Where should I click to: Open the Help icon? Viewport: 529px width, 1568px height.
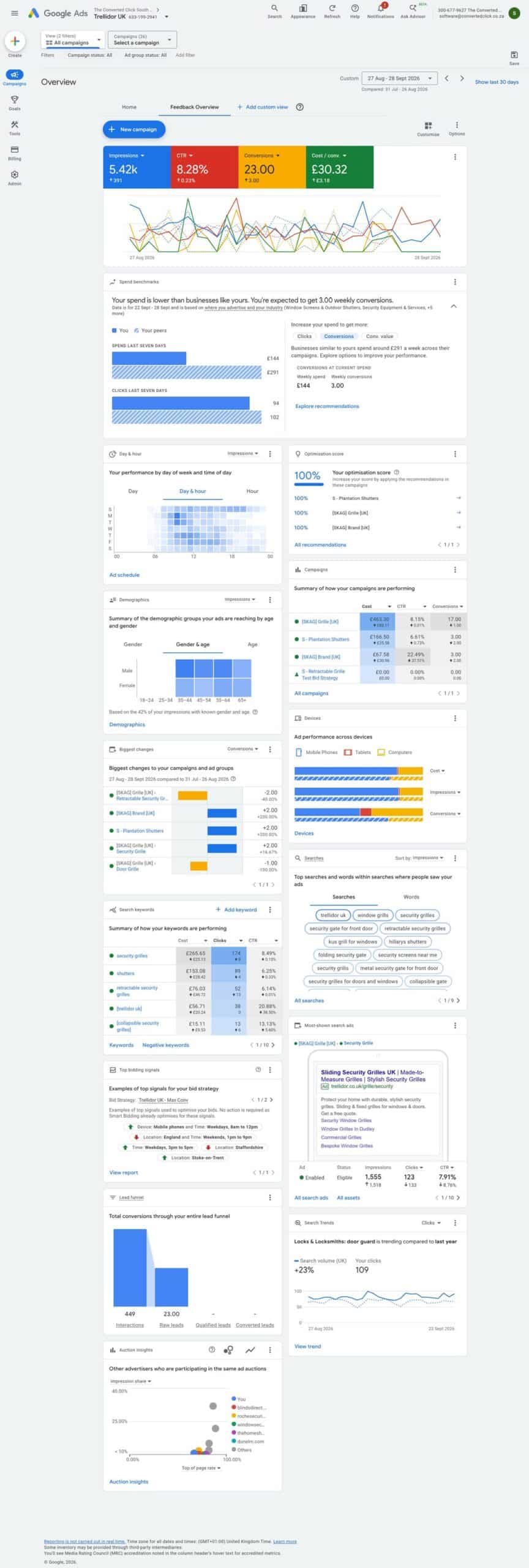click(x=355, y=9)
